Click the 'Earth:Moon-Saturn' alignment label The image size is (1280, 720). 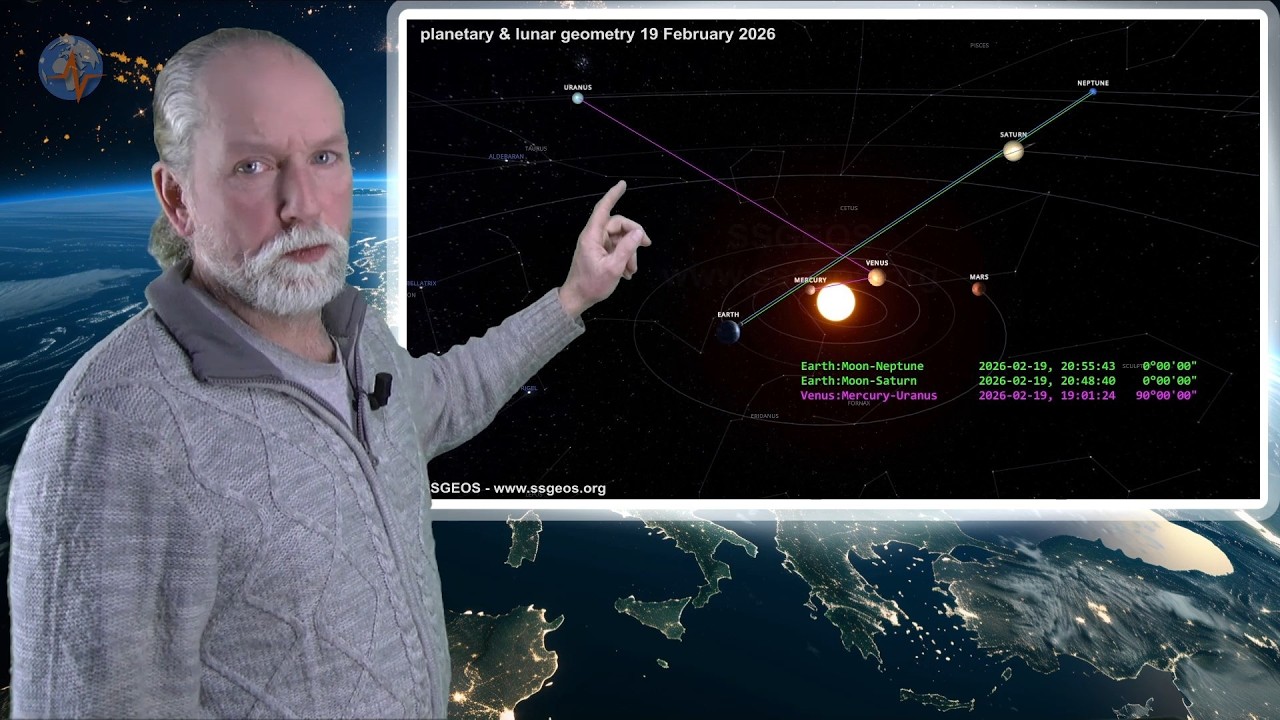point(858,381)
